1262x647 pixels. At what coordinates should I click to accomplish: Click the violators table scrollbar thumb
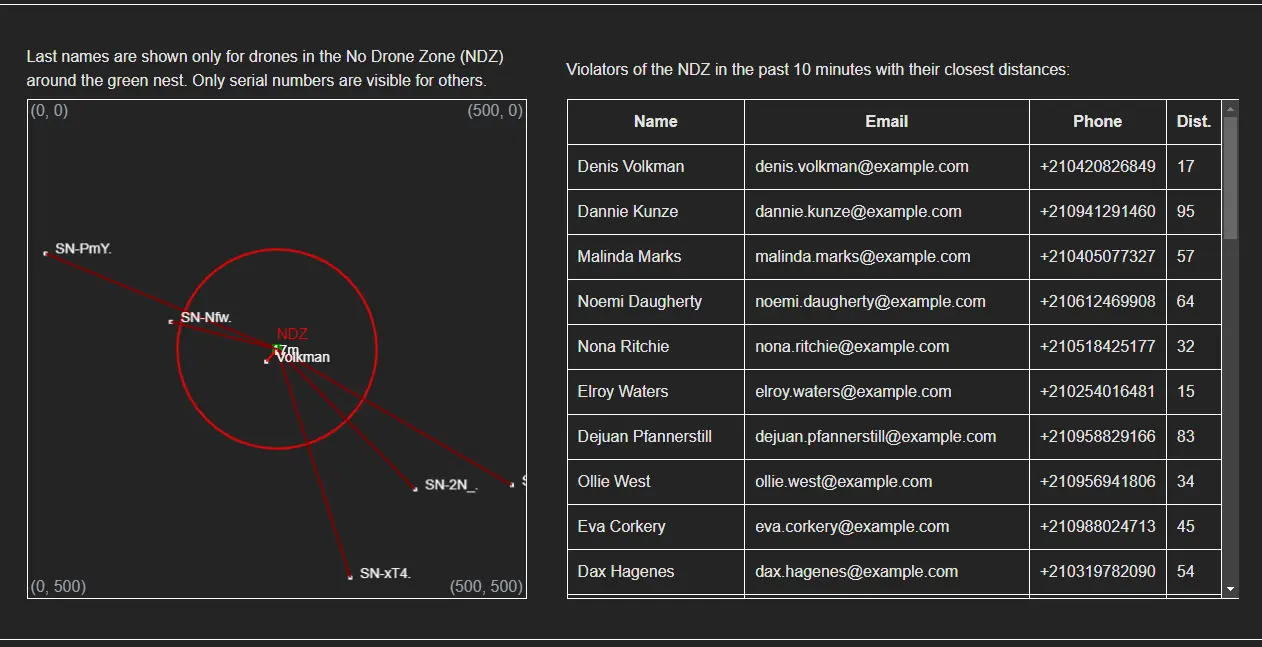pyautogui.click(x=1230, y=178)
